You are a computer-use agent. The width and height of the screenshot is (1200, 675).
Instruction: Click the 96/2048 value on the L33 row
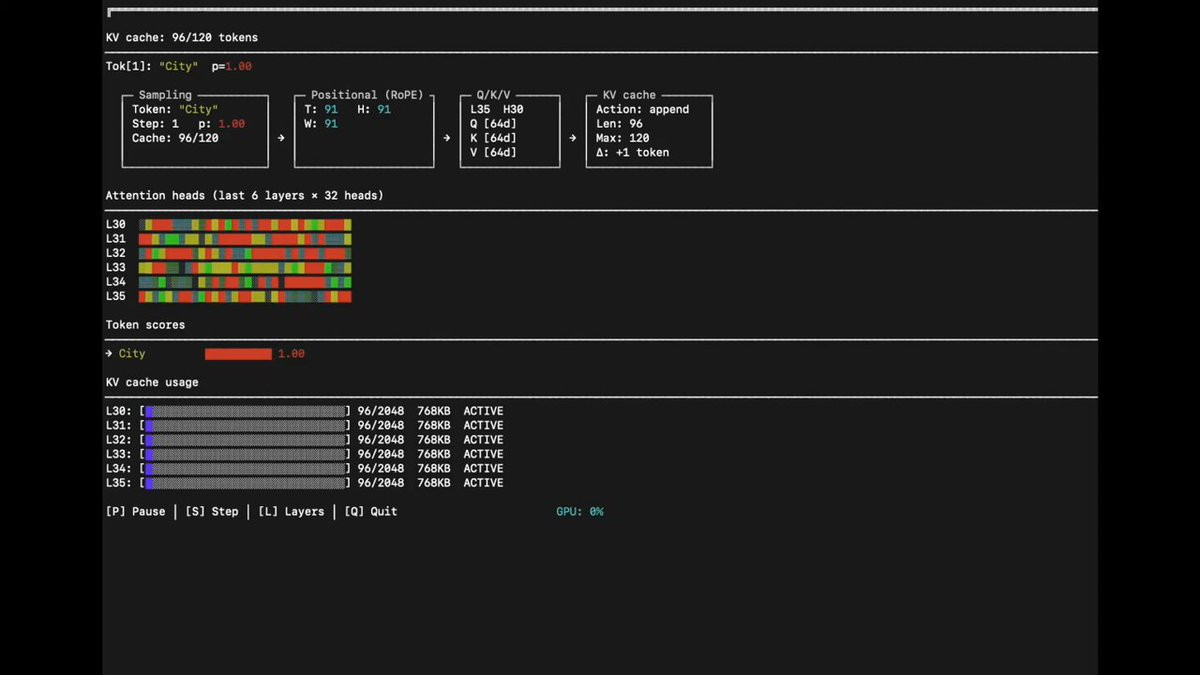coord(381,454)
